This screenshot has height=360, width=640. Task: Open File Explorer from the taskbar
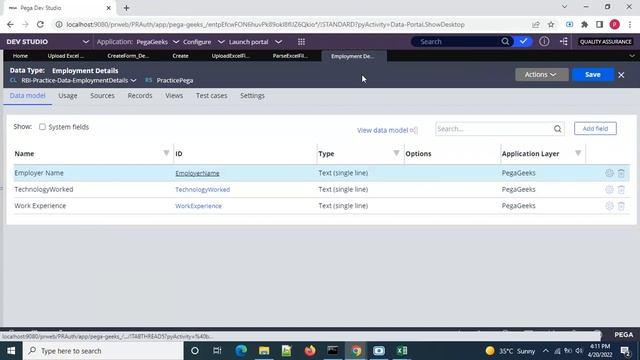(x=264, y=351)
